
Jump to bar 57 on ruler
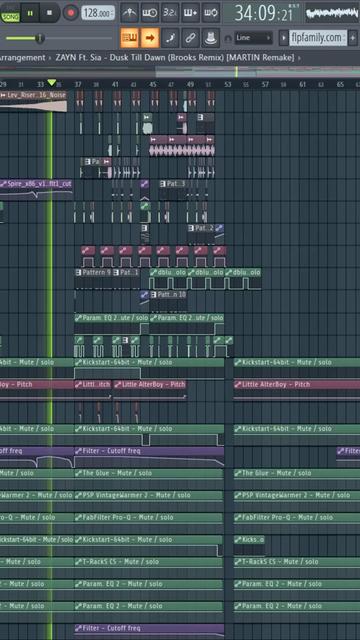265,84
